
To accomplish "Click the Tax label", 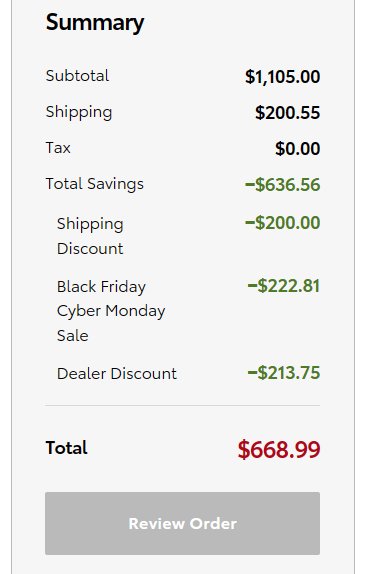I will pyautogui.click(x=58, y=148).
